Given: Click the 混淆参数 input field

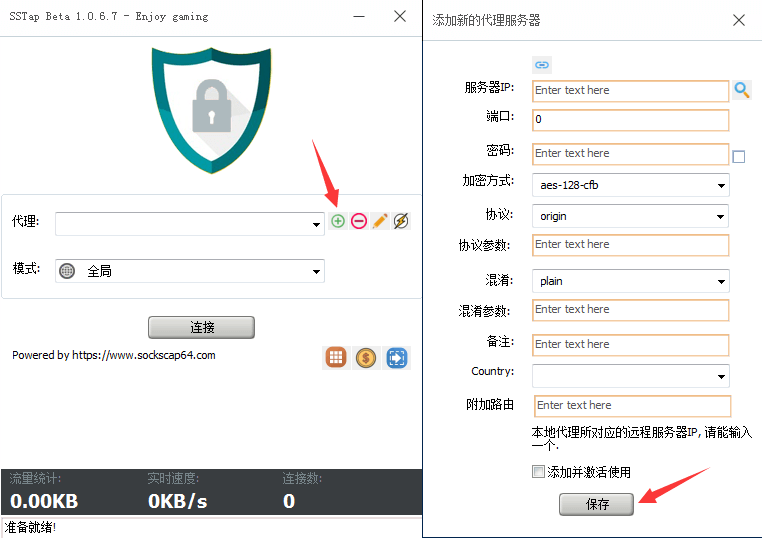Looking at the screenshot, I should pyautogui.click(x=631, y=310).
